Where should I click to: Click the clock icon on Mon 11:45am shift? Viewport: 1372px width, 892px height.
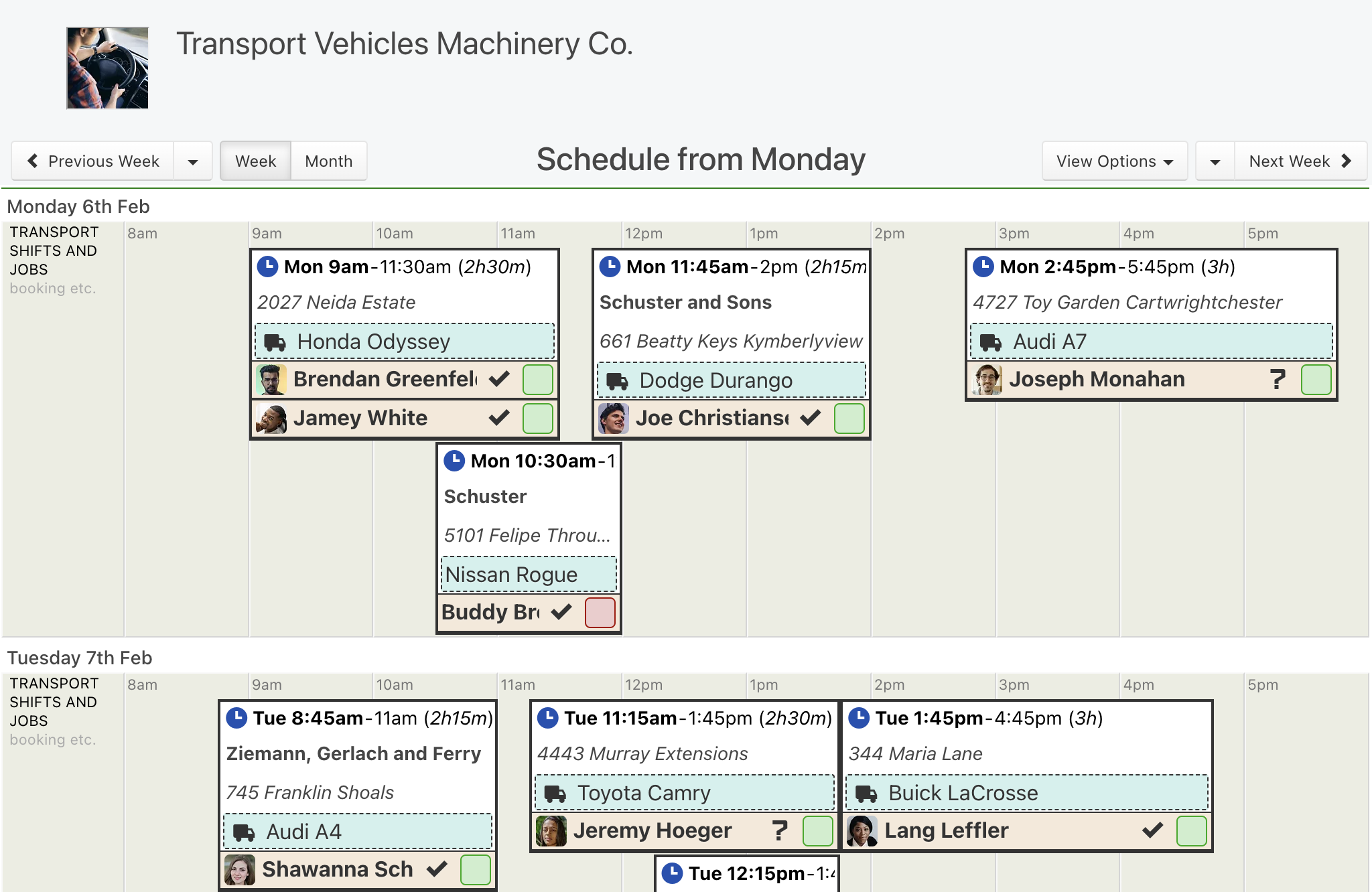click(x=610, y=267)
